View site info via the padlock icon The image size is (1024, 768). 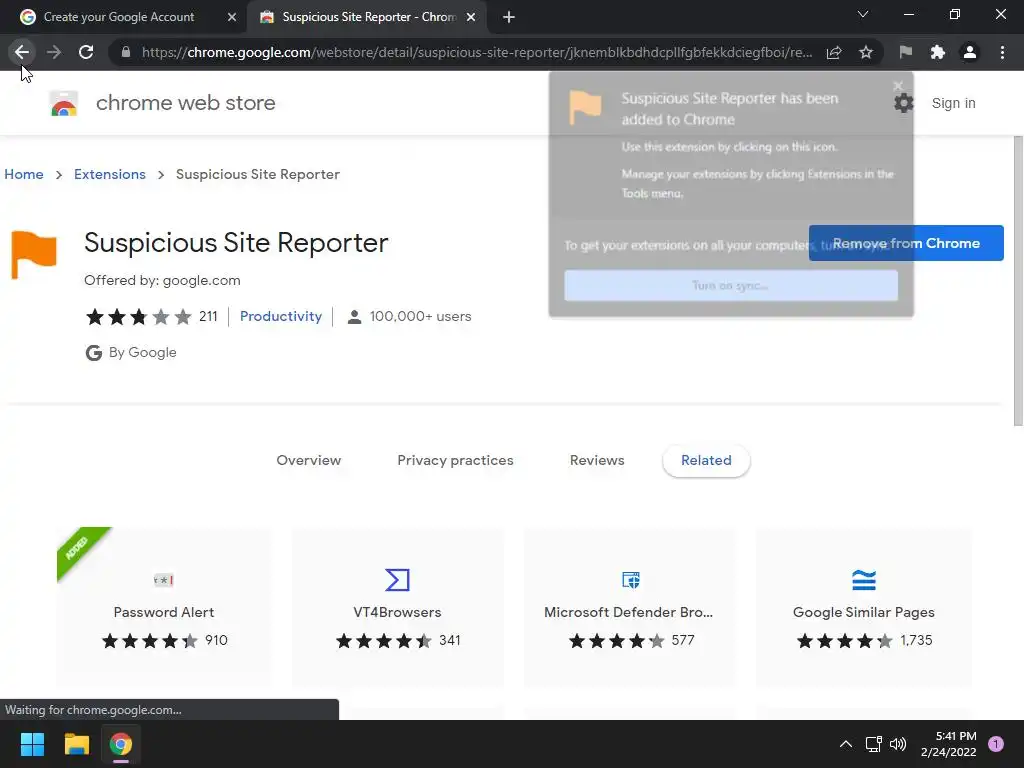[x=126, y=52]
